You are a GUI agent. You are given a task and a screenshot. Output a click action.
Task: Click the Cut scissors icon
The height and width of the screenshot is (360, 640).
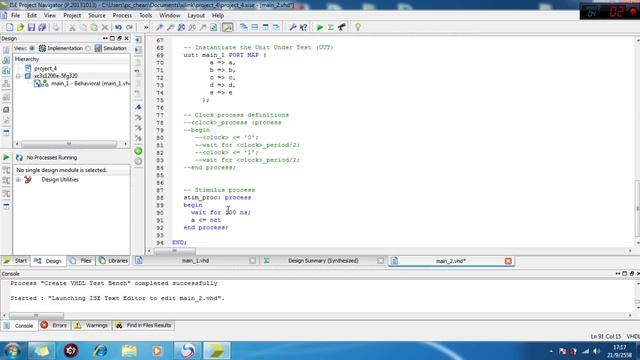72,27
